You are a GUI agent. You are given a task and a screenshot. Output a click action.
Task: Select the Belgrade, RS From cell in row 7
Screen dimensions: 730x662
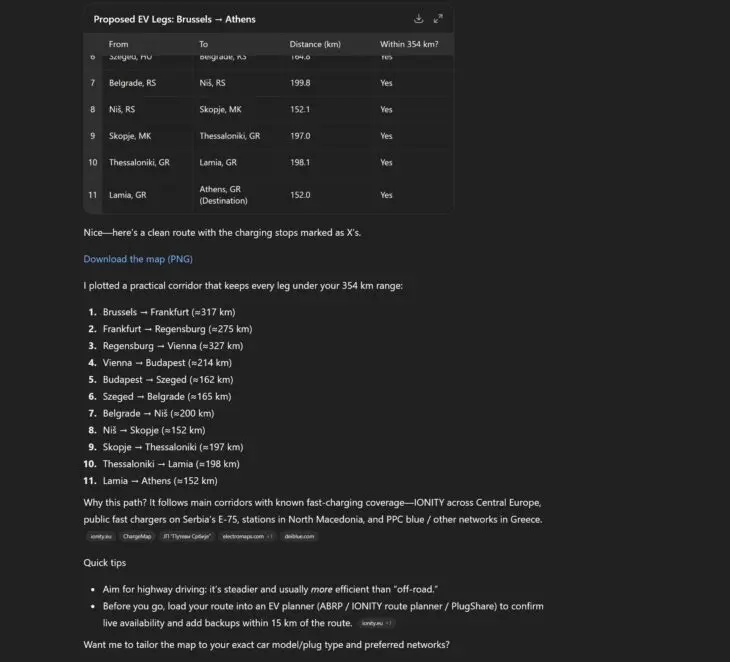click(x=132, y=83)
